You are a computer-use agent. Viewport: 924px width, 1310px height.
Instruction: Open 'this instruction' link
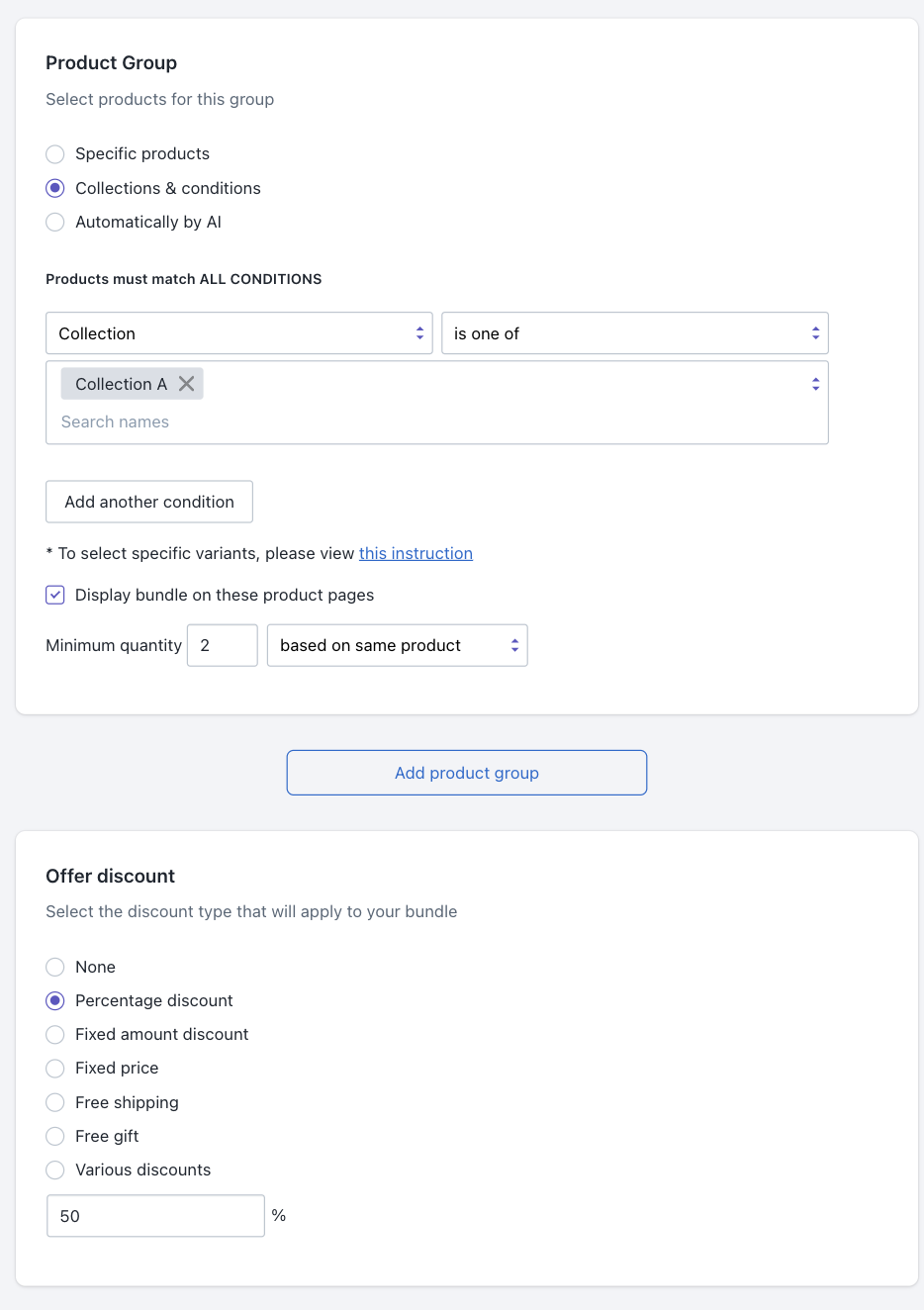point(416,553)
